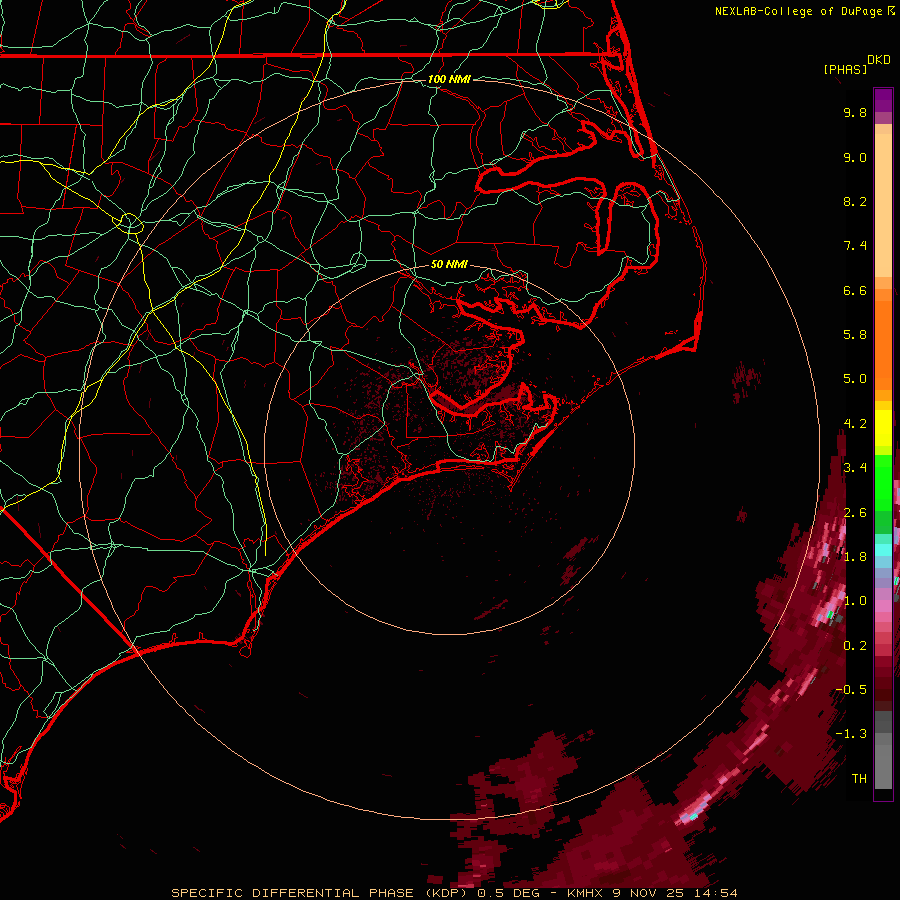Click the 5.8 legend value
This screenshot has height=900, width=900.
[855, 335]
